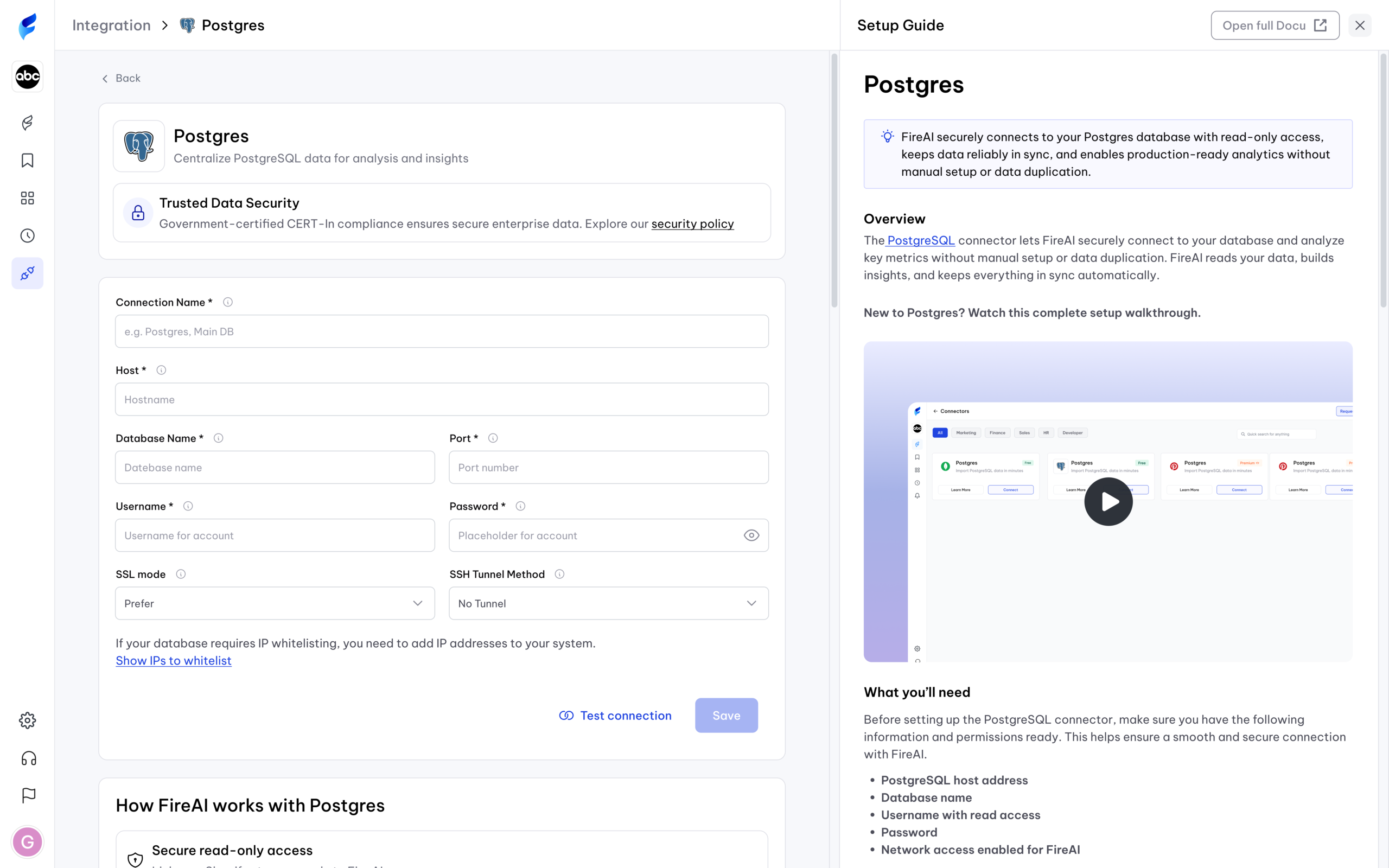The width and height of the screenshot is (1389, 868).
Task: Open Settings gear in the sidebar
Action: tap(27, 720)
